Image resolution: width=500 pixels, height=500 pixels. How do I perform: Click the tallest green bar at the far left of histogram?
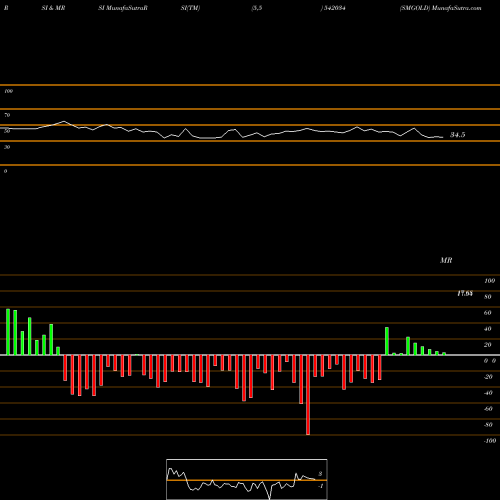[x=8, y=332]
